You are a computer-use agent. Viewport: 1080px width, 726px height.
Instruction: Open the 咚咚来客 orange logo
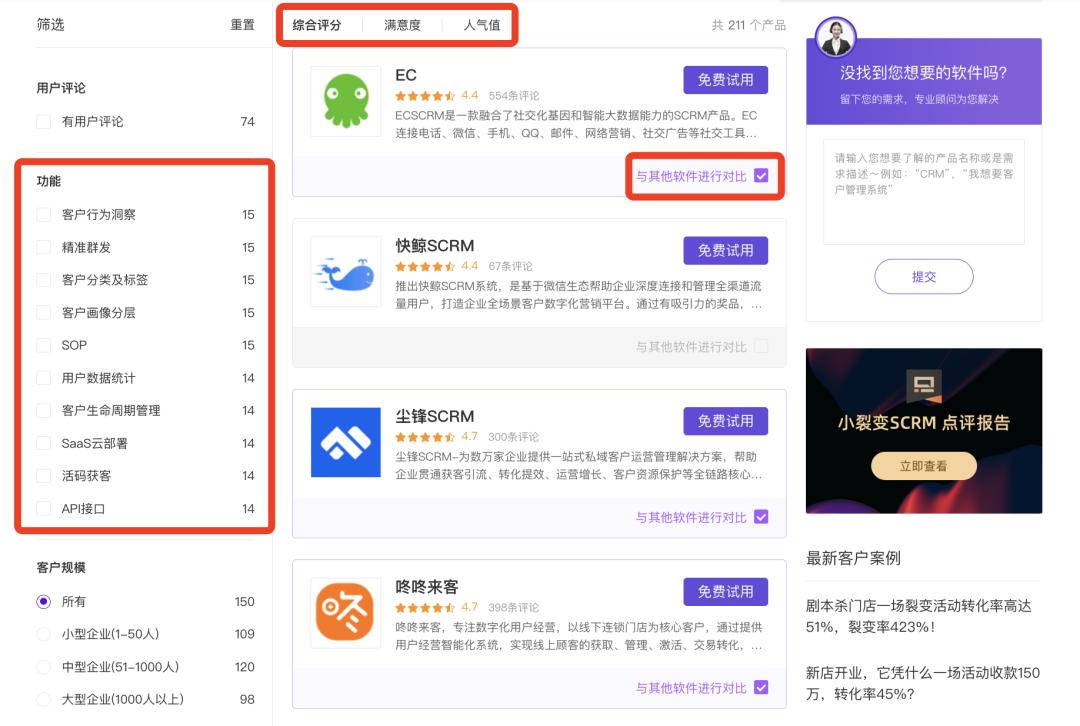tap(346, 613)
